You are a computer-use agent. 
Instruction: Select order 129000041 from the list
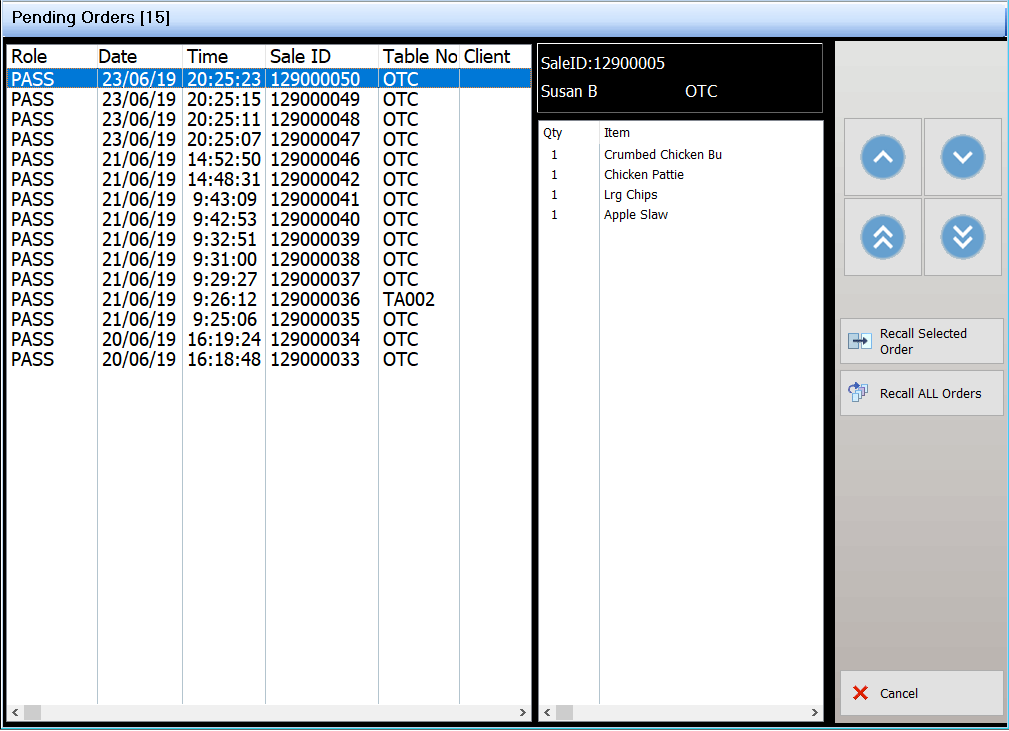[x=250, y=199]
